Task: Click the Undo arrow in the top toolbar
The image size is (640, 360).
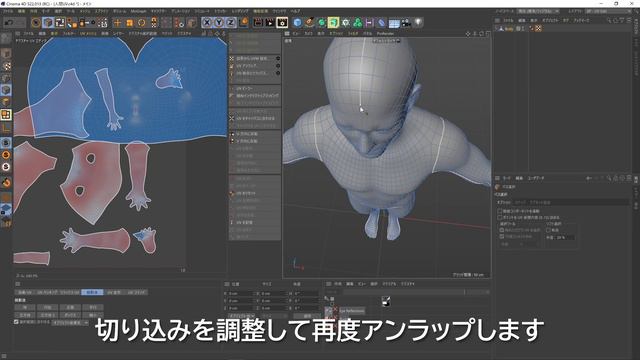Action: tap(8, 23)
